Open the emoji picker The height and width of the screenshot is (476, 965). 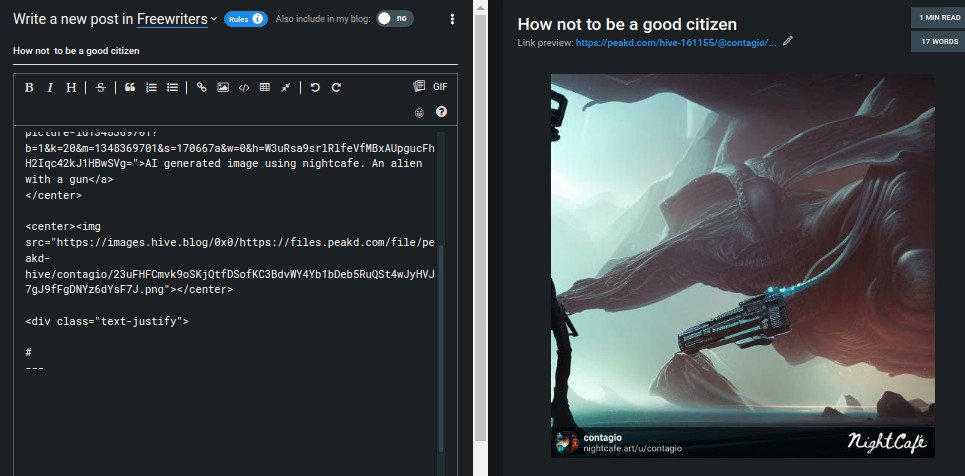point(419,113)
